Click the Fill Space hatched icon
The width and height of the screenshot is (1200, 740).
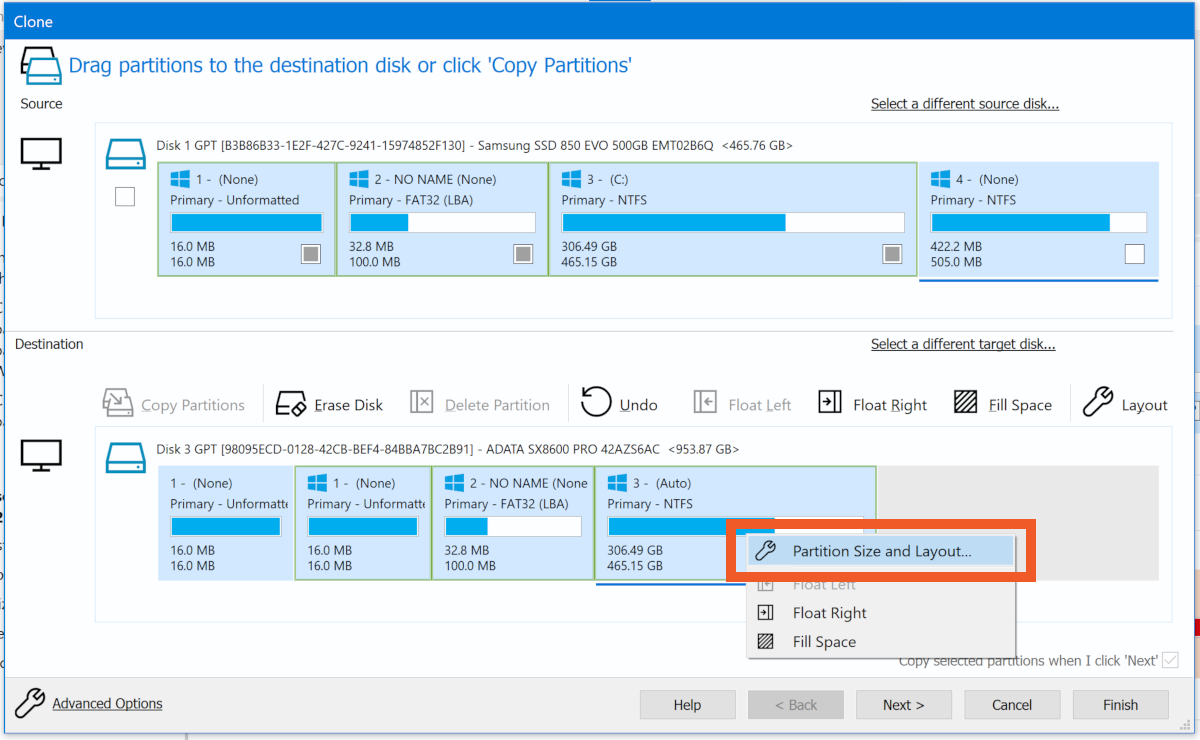965,403
